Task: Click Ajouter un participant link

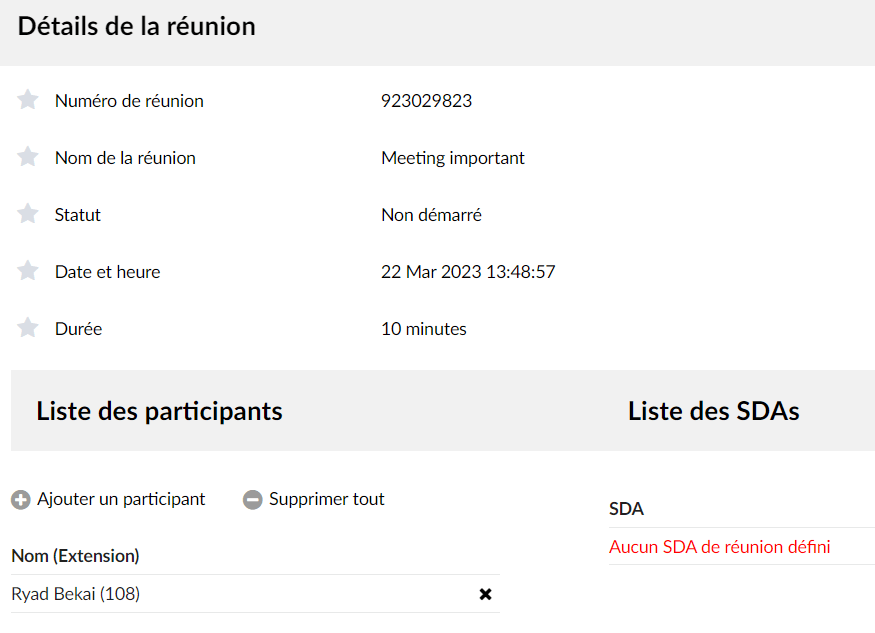Action: 121,499
